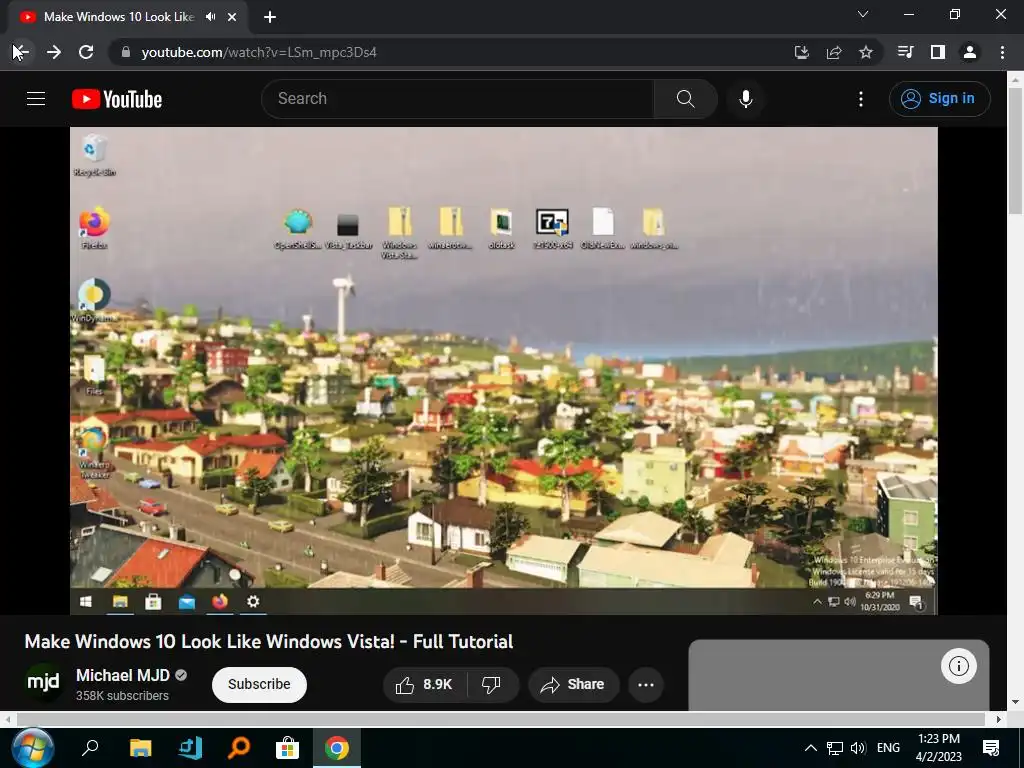
Task: Close the Make Windows 10 Look Like tab
Action: pos(232,17)
